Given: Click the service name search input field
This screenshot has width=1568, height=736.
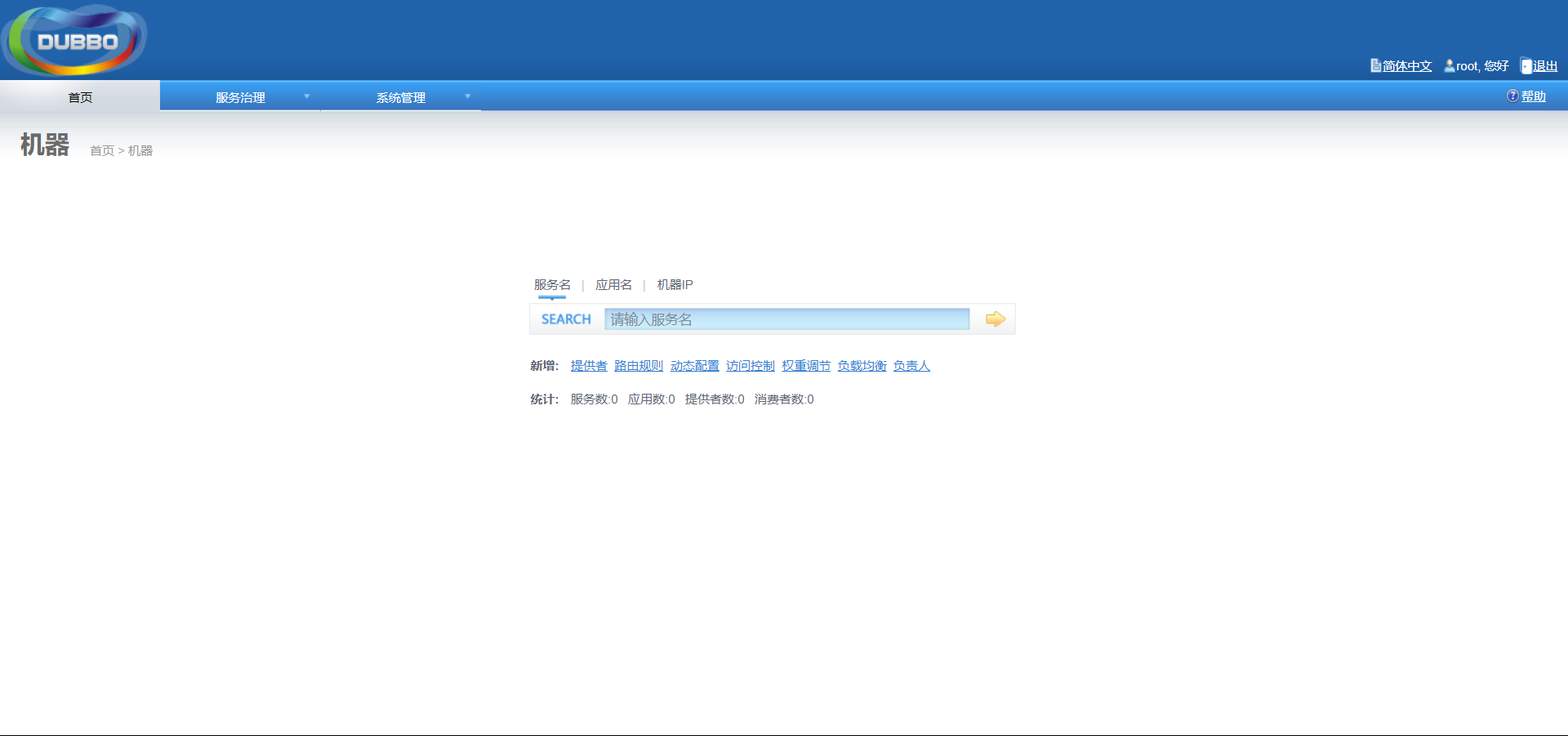Looking at the screenshot, I should point(784,319).
